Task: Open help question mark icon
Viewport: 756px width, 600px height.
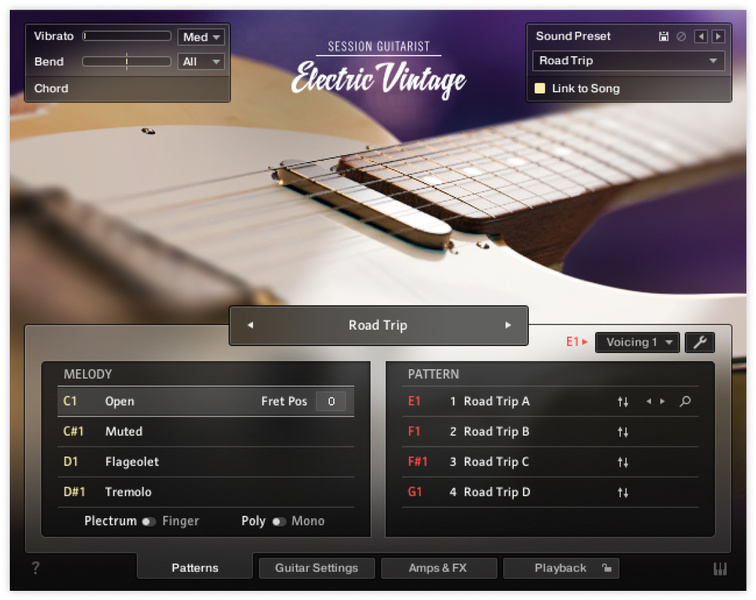Action: tap(35, 568)
